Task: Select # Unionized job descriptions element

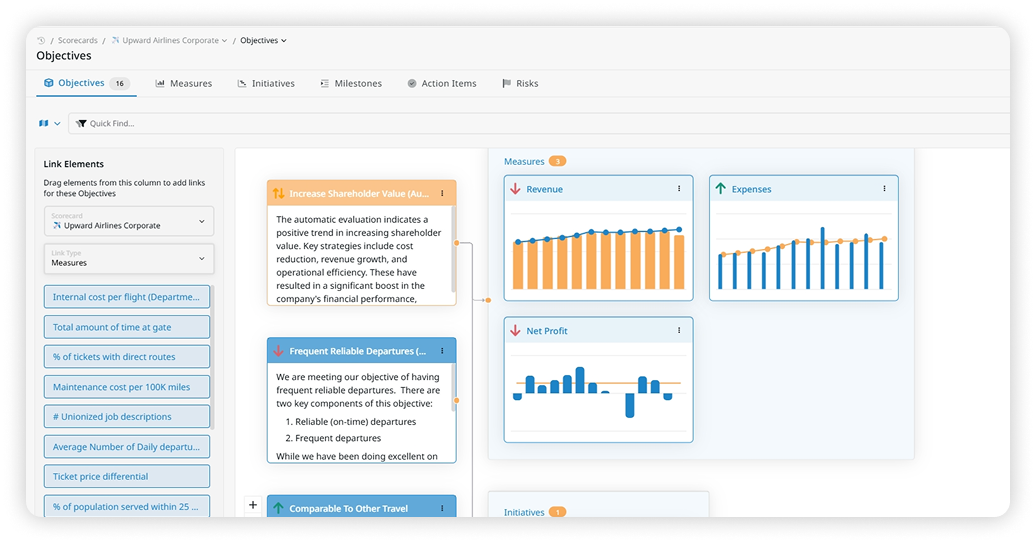Action: click(127, 417)
